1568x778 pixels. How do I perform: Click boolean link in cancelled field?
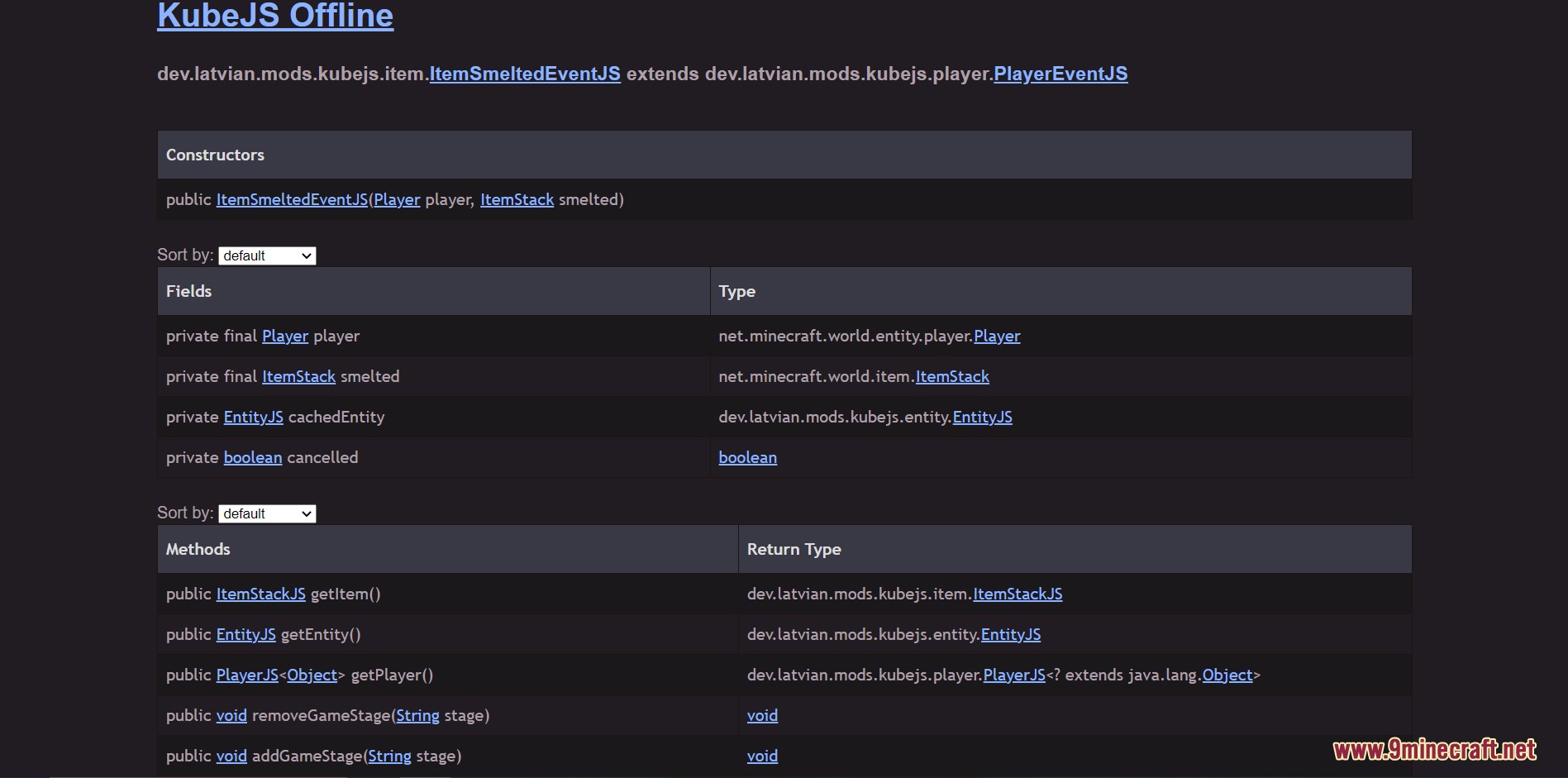[x=253, y=457]
